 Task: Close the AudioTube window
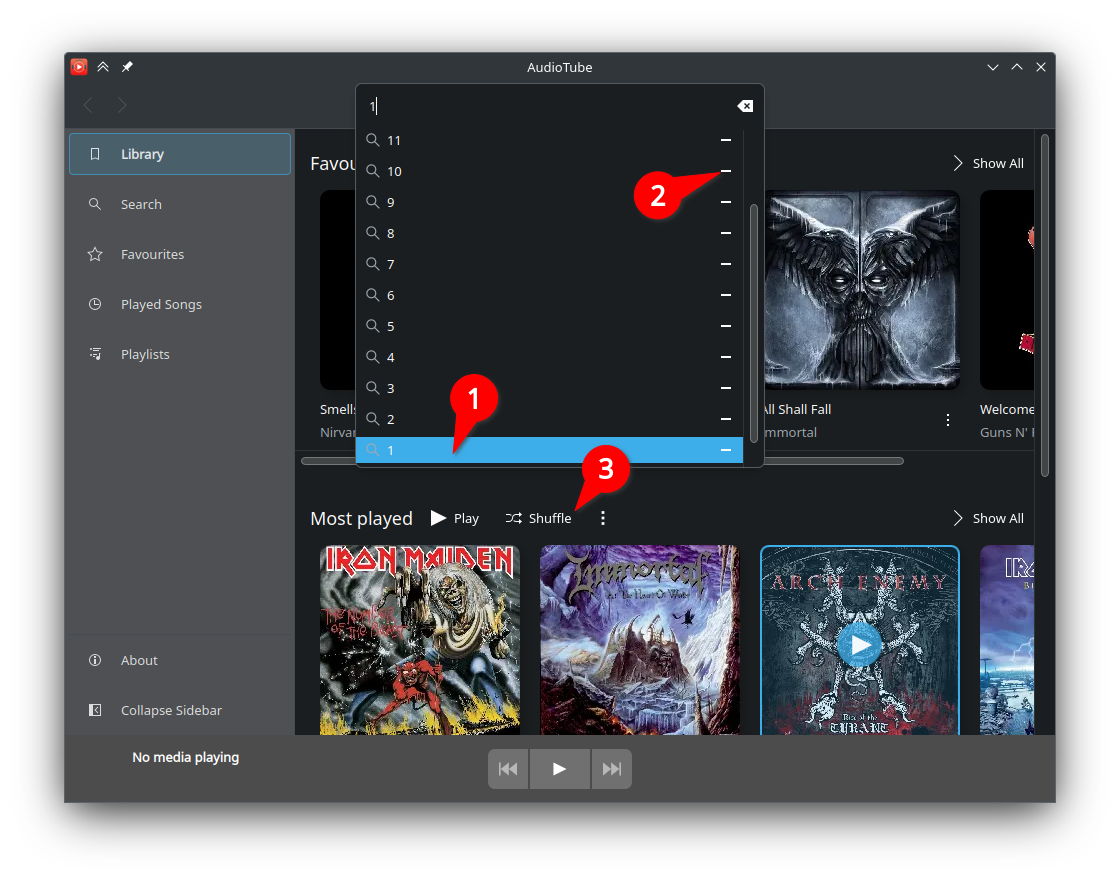pos(1041,67)
